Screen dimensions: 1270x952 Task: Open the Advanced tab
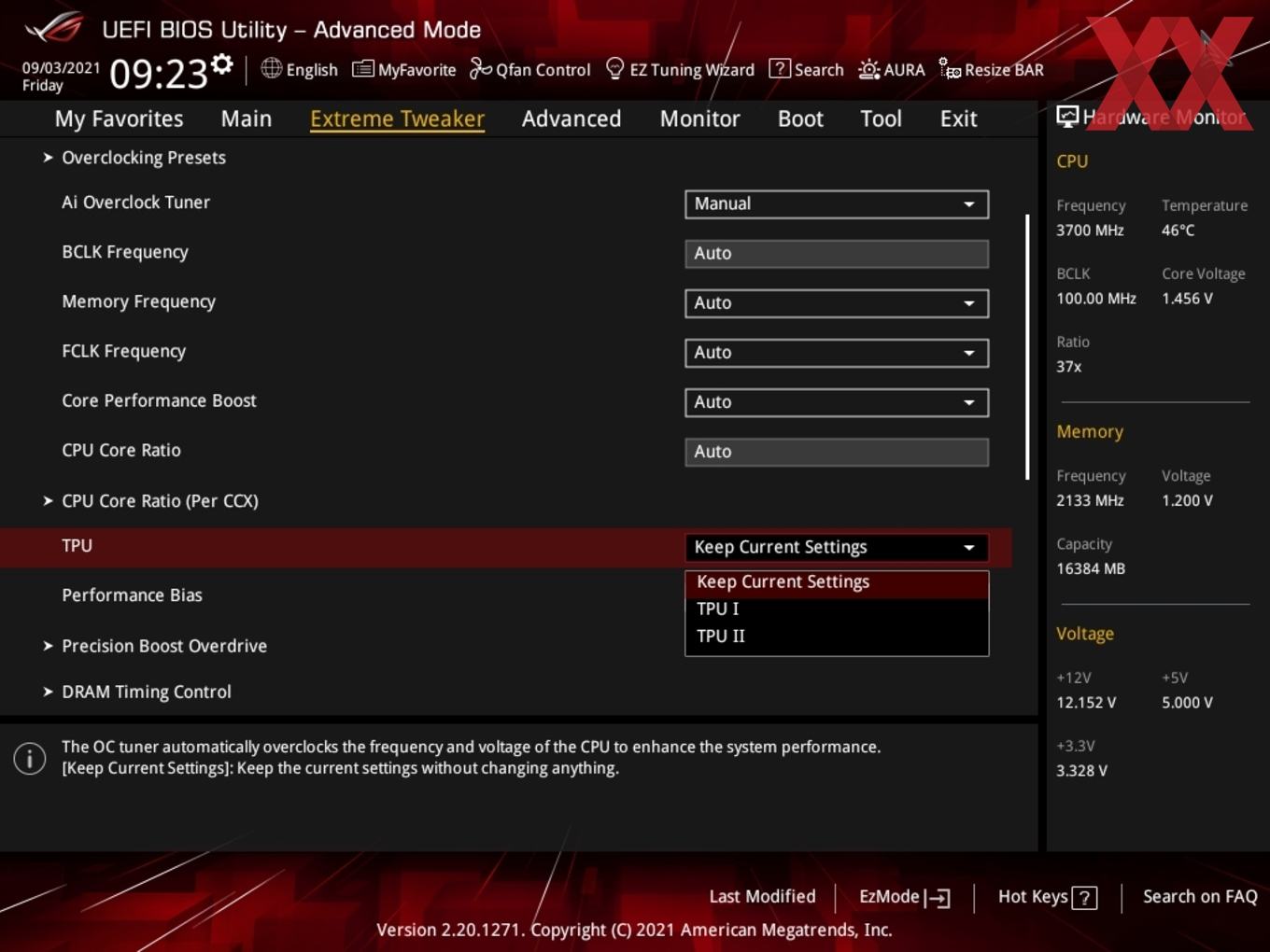click(x=571, y=119)
